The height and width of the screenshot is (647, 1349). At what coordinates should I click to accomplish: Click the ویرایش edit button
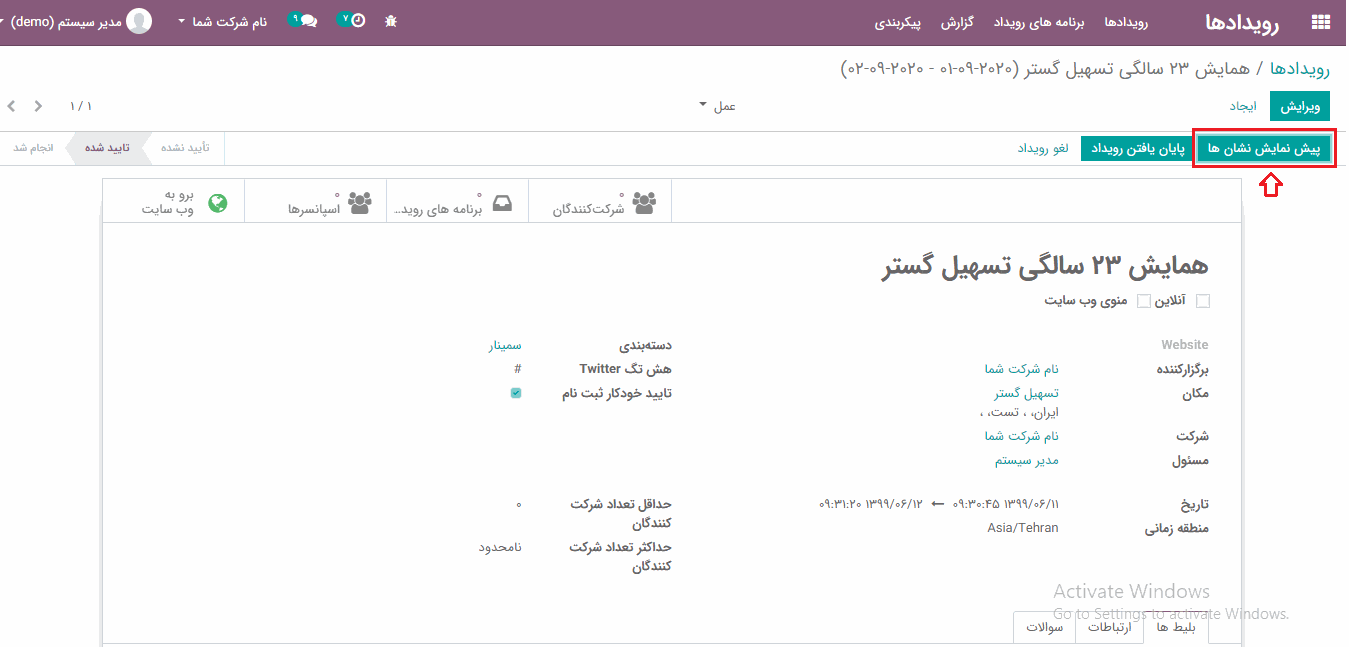click(x=1300, y=106)
